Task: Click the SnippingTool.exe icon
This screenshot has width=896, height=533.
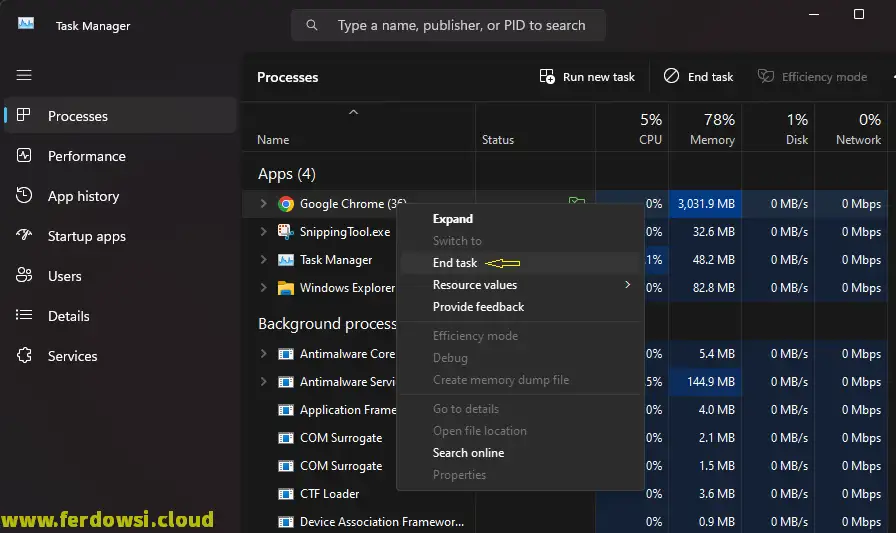Action: [286, 231]
